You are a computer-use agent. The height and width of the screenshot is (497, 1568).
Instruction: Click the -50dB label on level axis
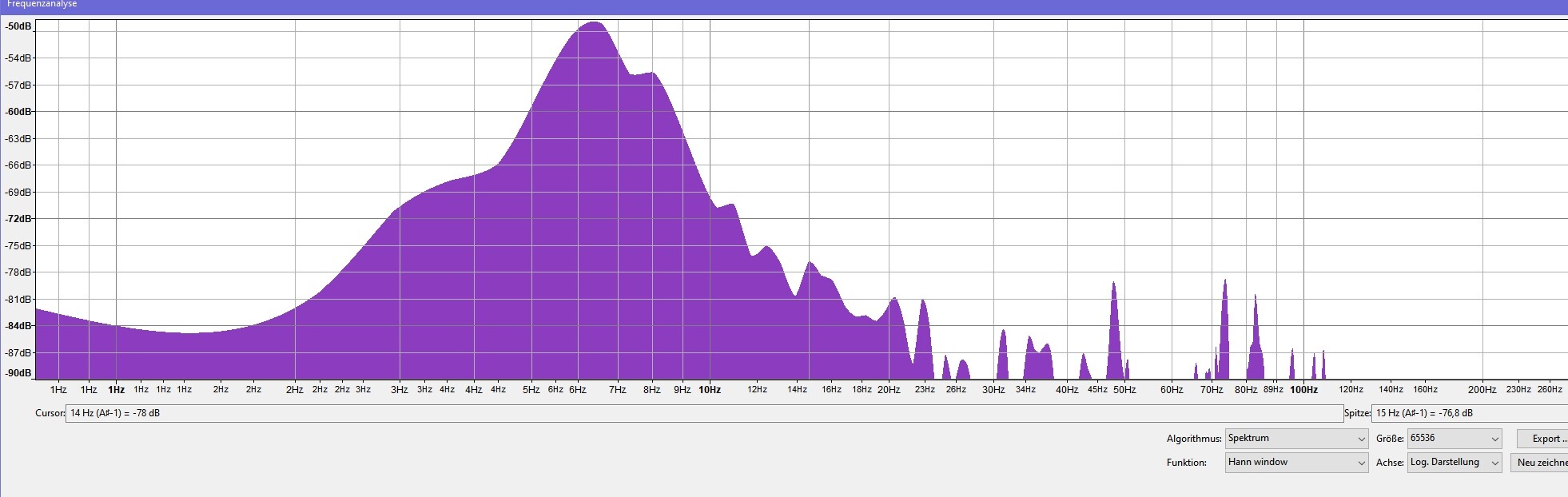(x=18, y=26)
